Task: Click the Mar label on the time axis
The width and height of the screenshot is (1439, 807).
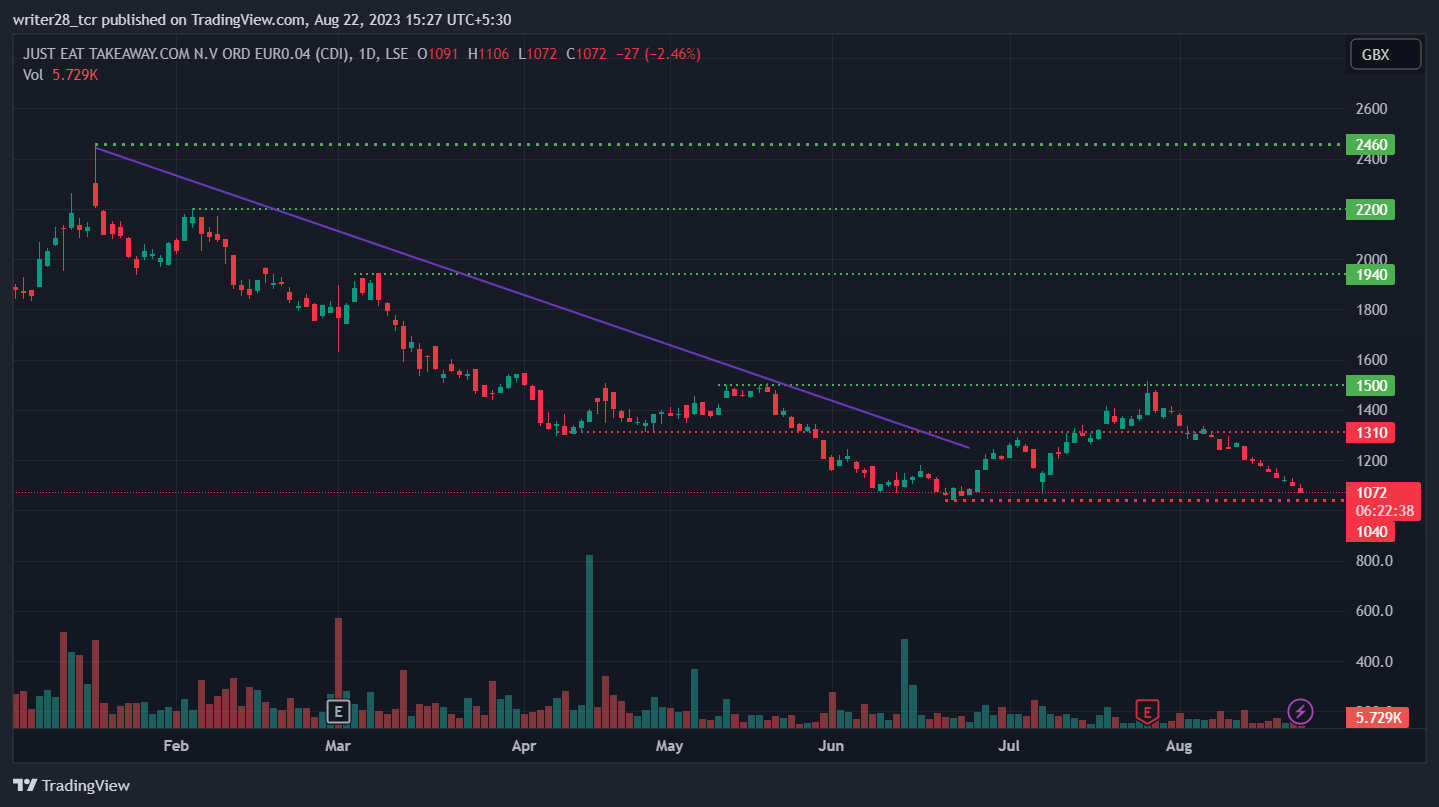Action: (338, 746)
